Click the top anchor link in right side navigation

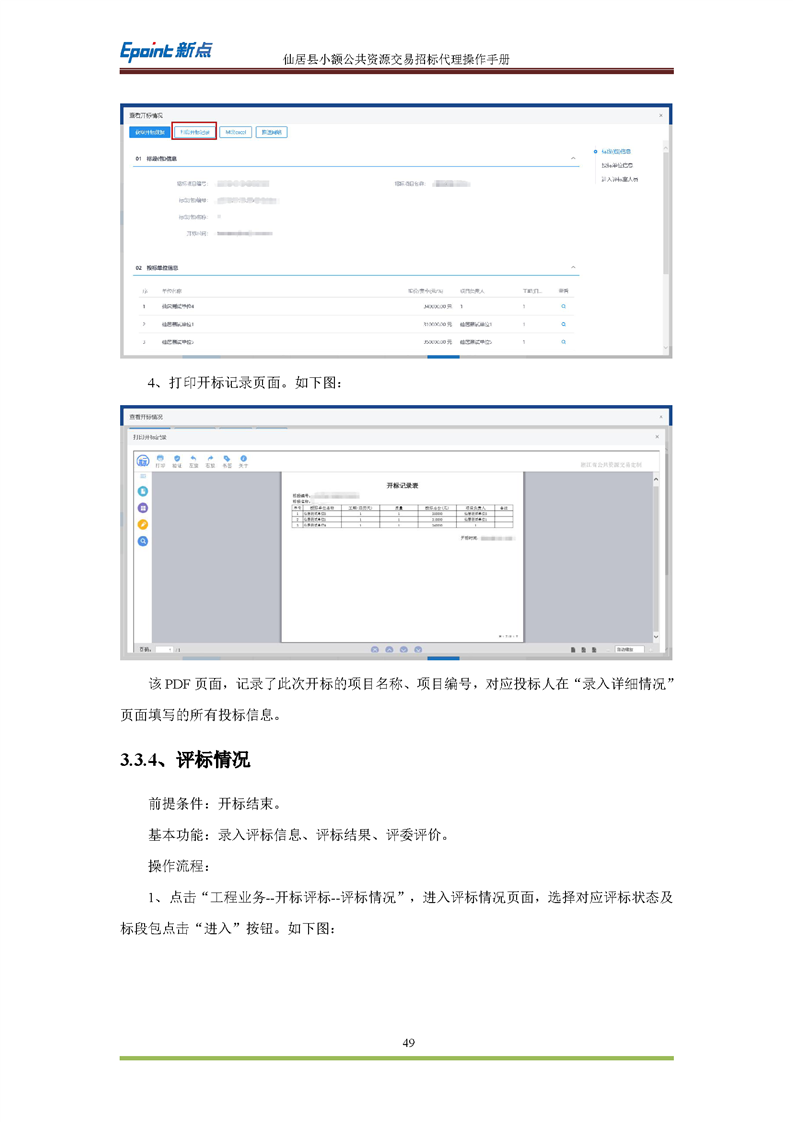coord(616,152)
